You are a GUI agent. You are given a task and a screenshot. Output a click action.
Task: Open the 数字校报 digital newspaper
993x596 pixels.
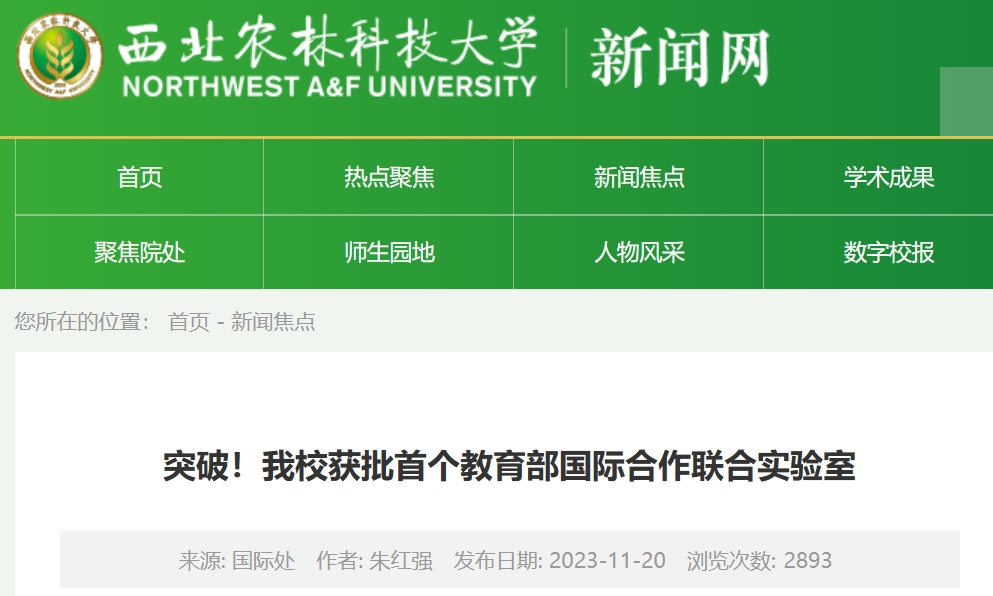888,253
